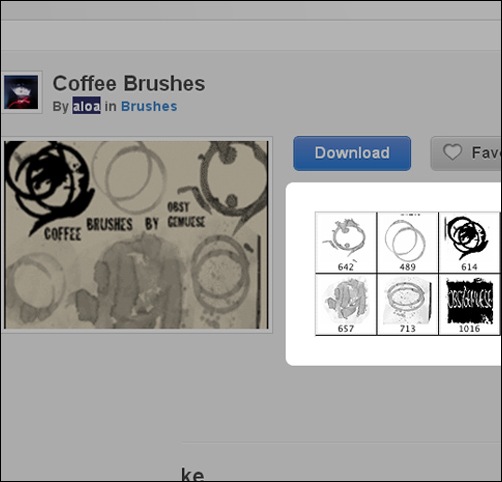Viewport: 502px width, 482px height.
Task: Click the Coffee Brushes page title
Action: click(129, 83)
